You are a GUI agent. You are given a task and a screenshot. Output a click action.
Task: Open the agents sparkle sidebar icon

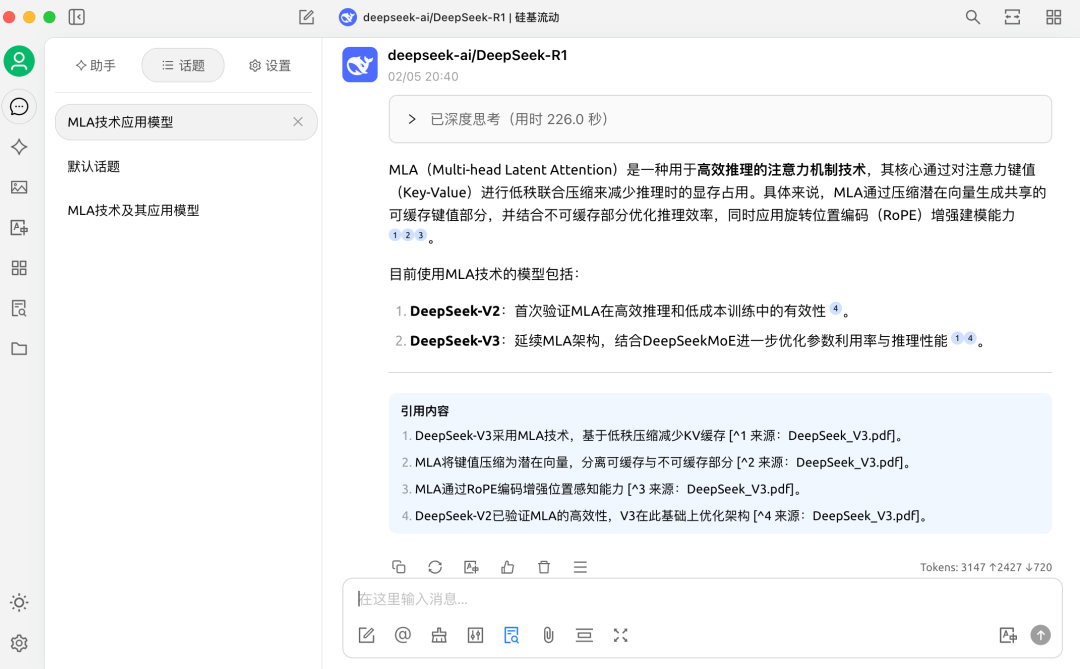point(19,147)
